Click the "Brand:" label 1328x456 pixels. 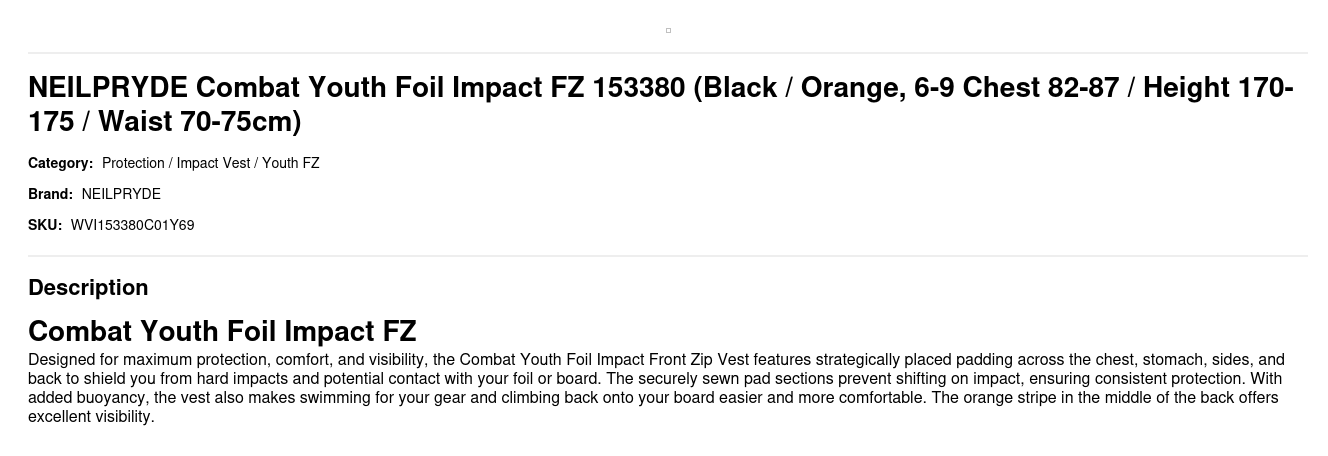click(x=50, y=194)
